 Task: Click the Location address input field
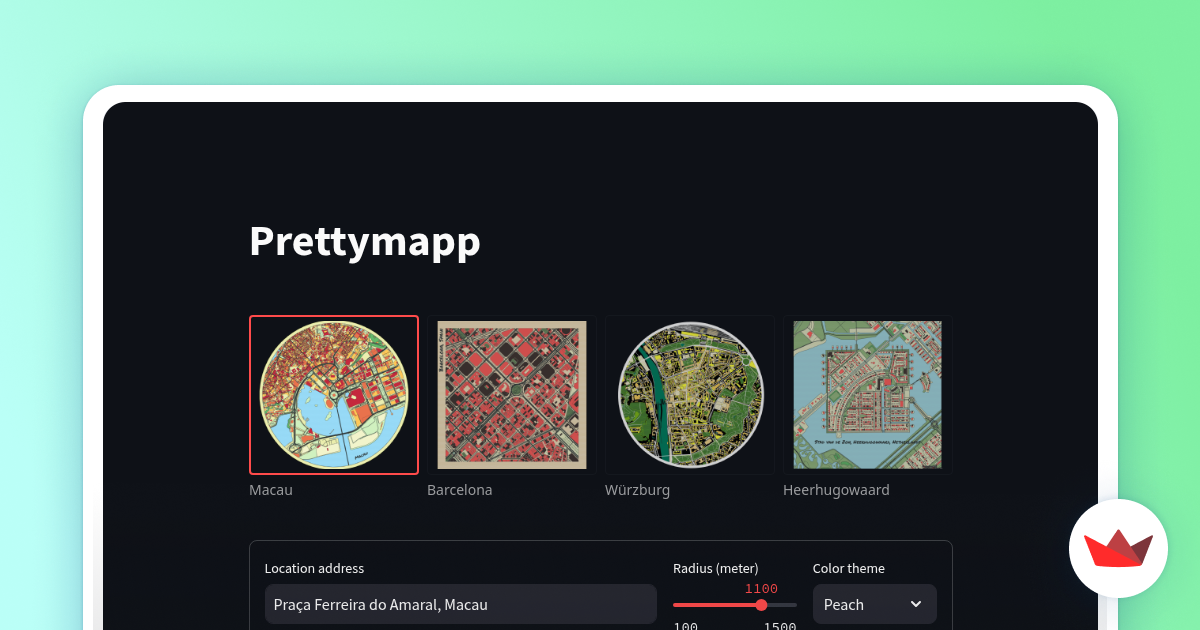click(461, 604)
